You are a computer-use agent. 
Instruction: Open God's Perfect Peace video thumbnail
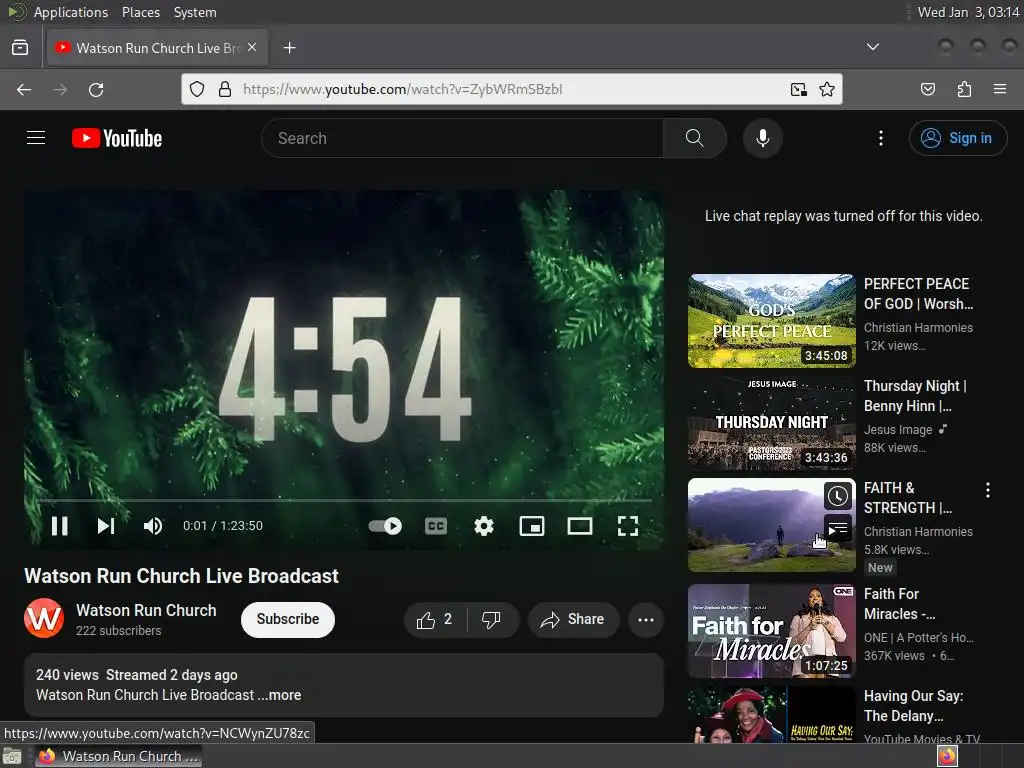coord(771,321)
